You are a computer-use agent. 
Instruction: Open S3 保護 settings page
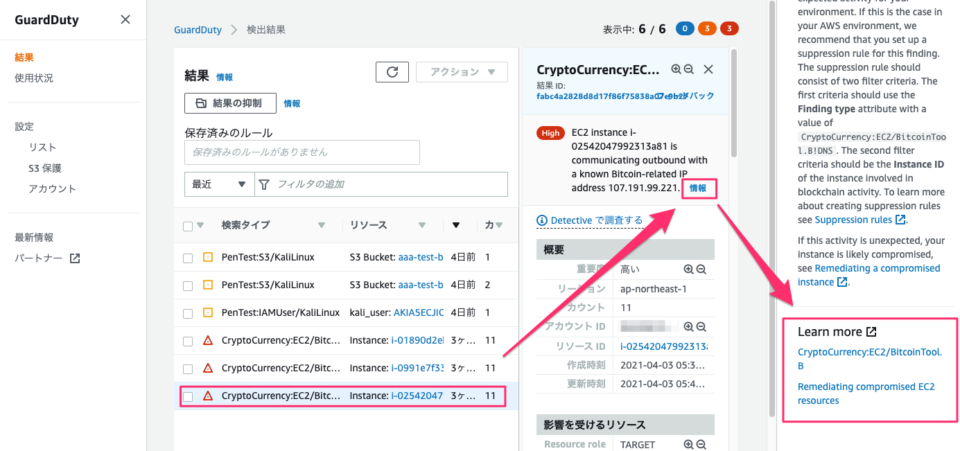tap(45, 168)
